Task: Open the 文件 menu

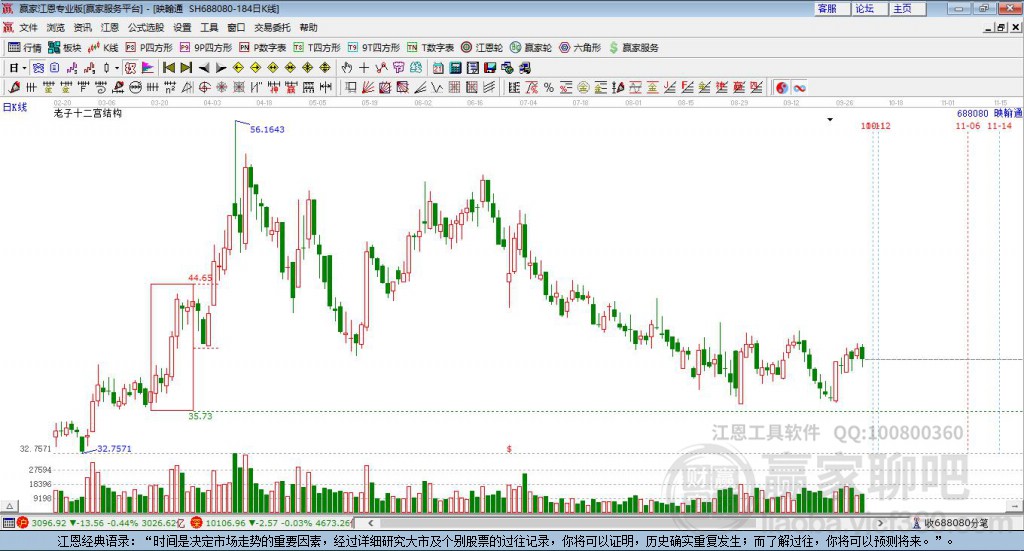Action: 28,27
